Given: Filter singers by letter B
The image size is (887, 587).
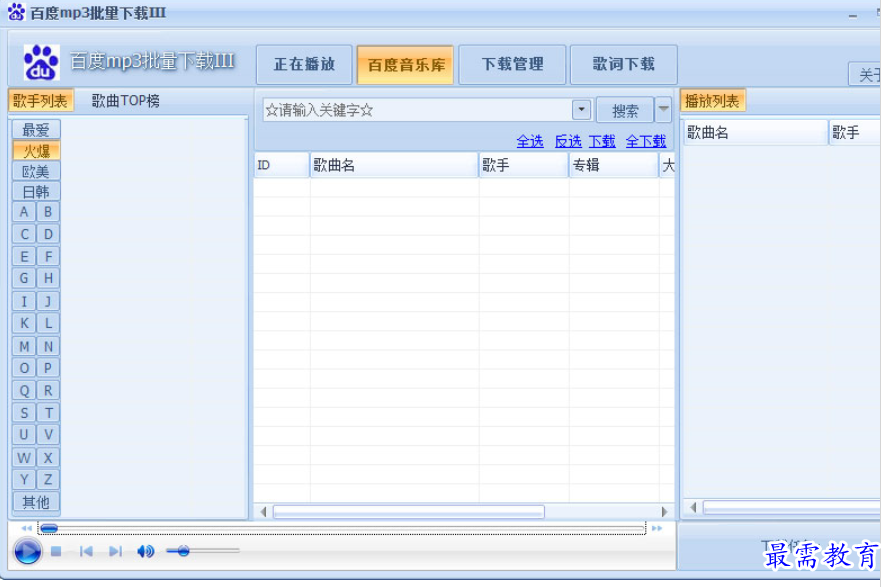Looking at the screenshot, I should [x=48, y=212].
